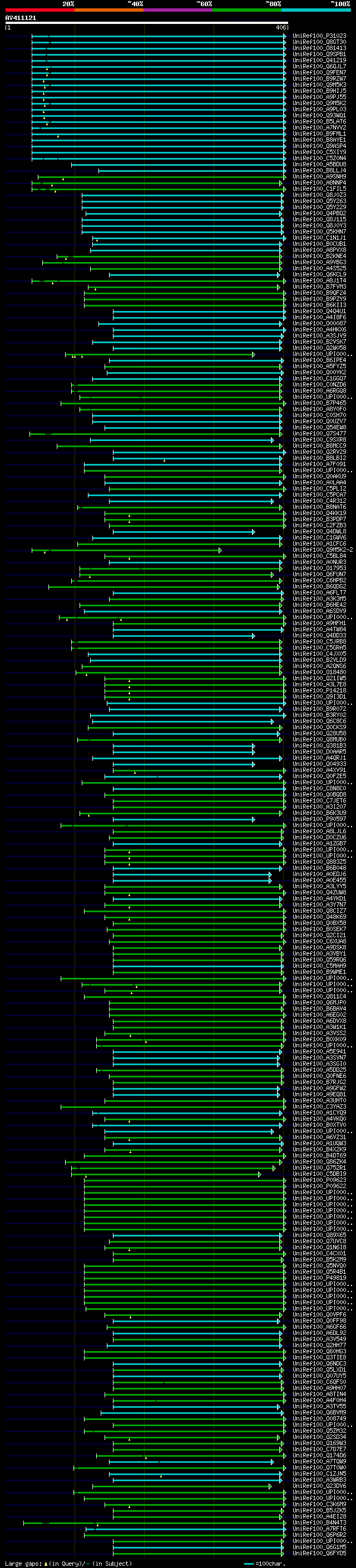
Task: Open hit UniRef100_B7P465
Action: point(319,403)
